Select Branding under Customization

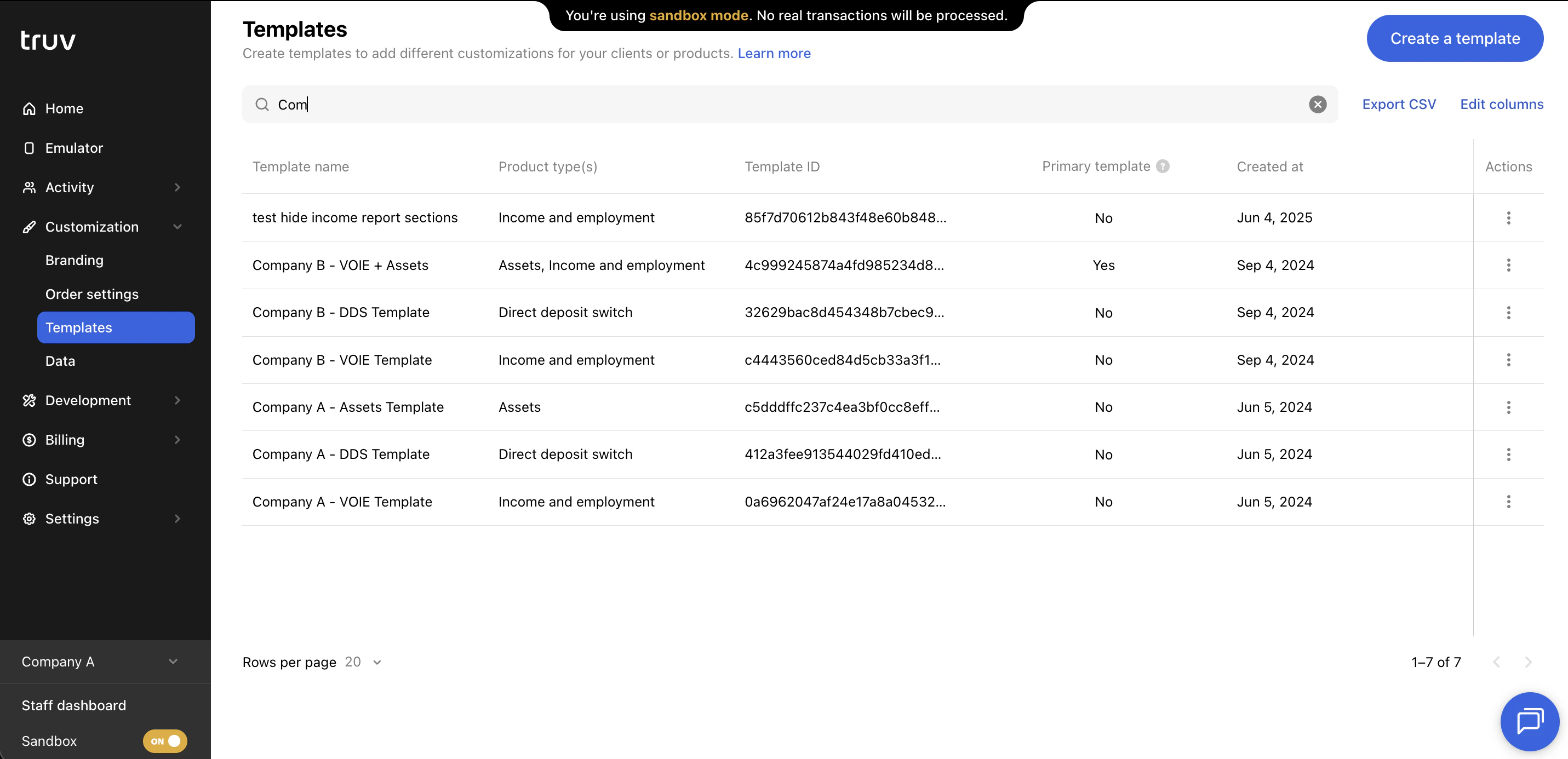(75, 260)
